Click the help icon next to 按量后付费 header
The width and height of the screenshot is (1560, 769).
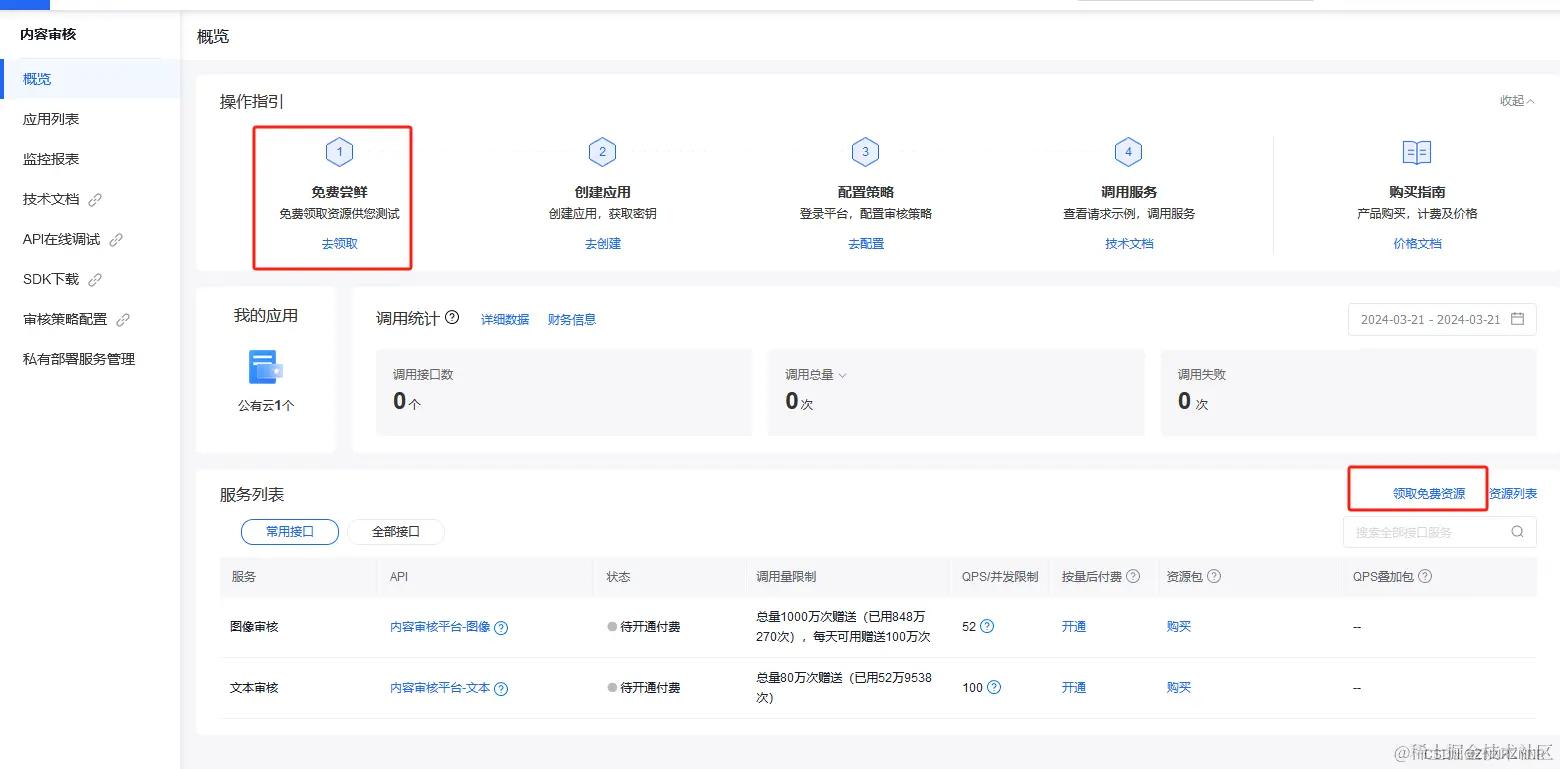[x=1133, y=577]
